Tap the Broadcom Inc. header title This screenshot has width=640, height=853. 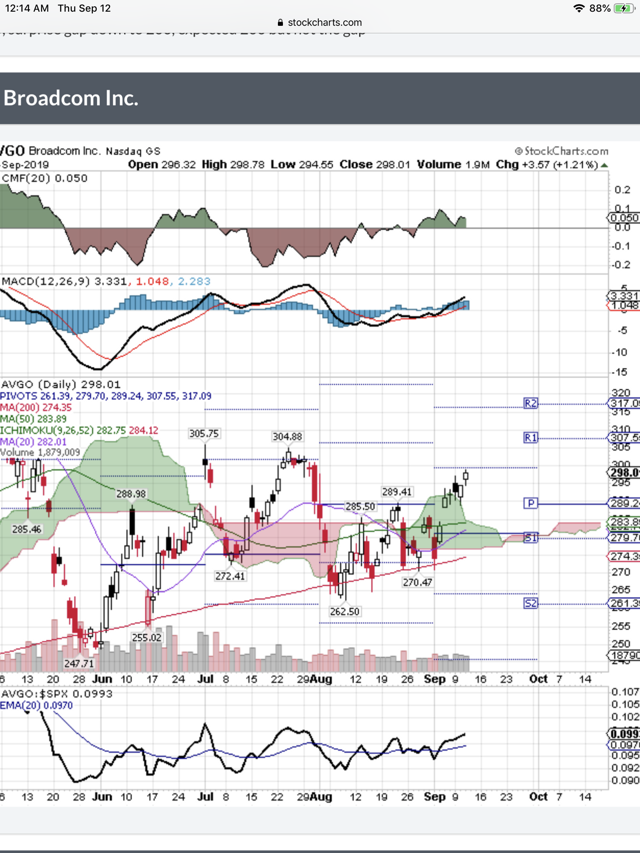point(70,98)
